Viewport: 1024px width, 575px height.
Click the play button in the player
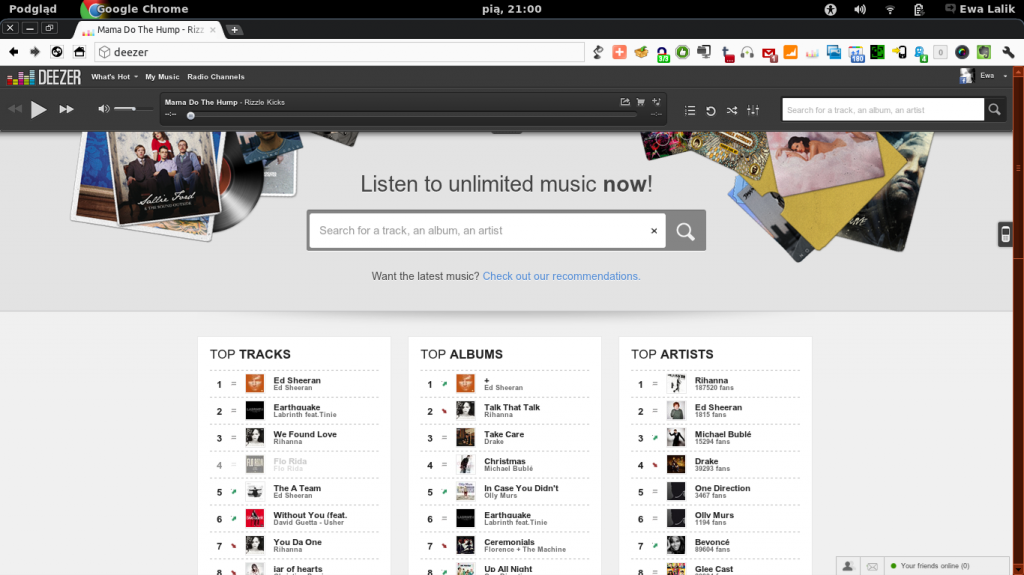pyautogui.click(x=39, y=109)
